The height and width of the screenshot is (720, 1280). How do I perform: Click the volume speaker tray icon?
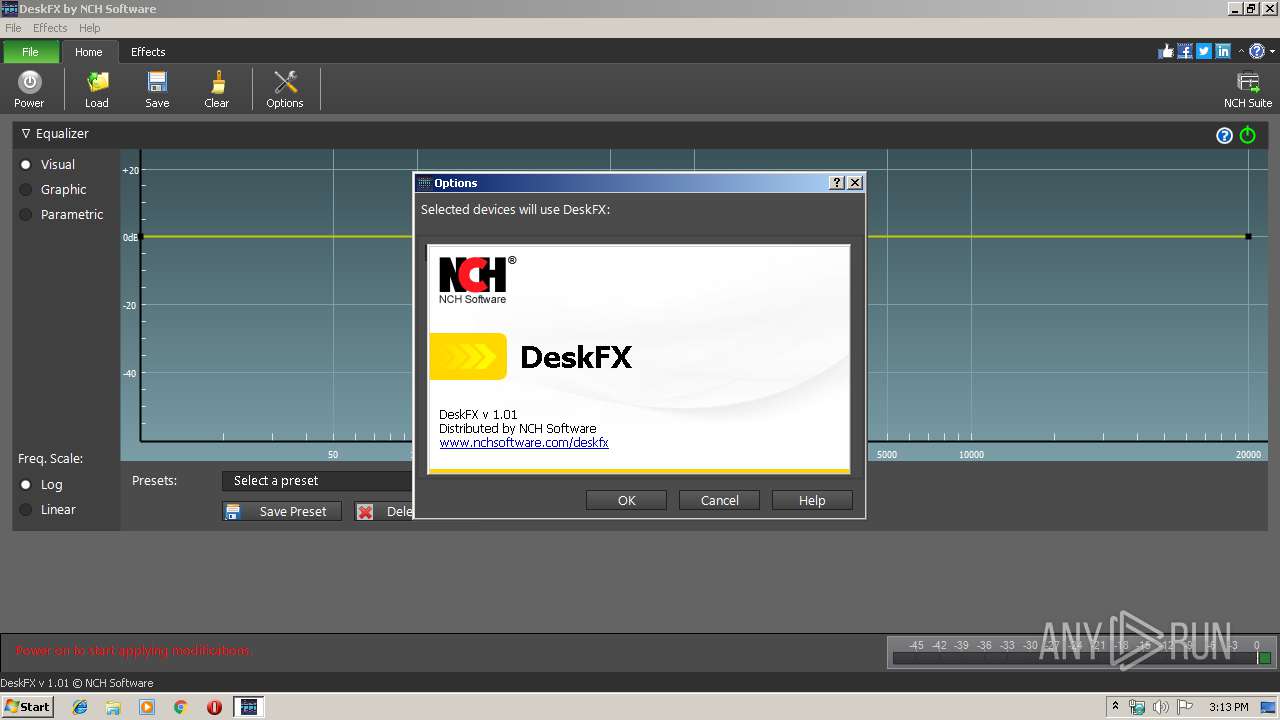[1160, 707]
